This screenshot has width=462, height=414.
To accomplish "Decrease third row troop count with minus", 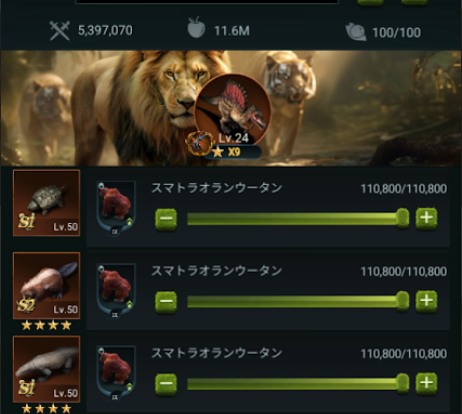I will click(x=166, y=384).
